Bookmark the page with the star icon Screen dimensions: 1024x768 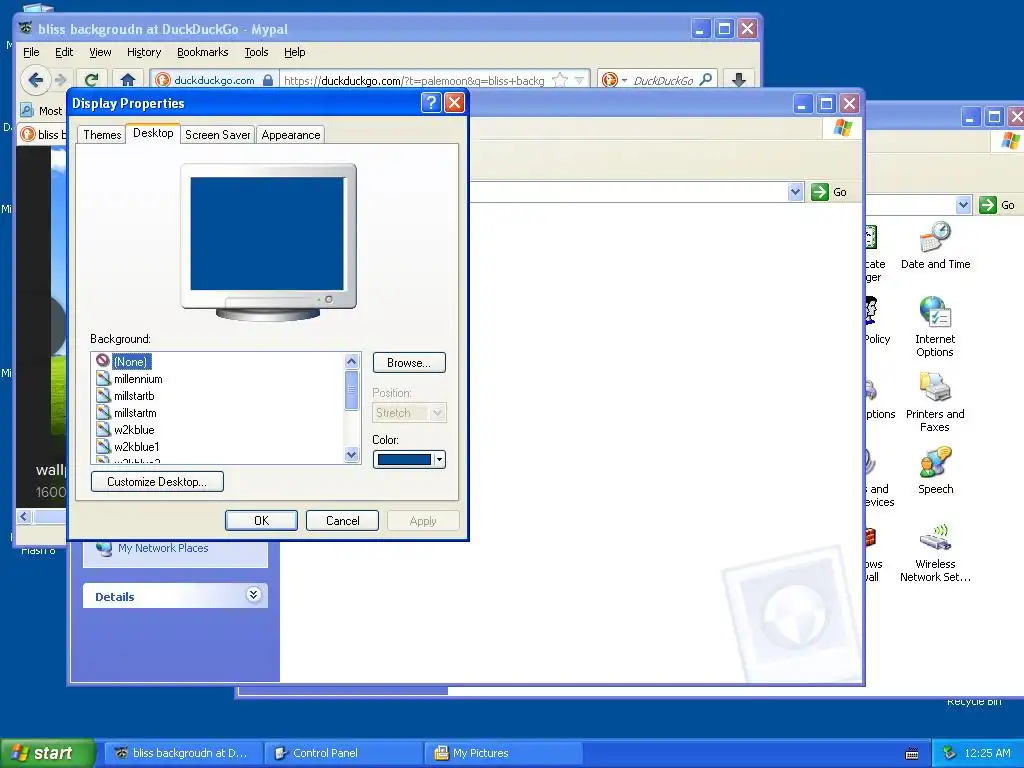560,80
